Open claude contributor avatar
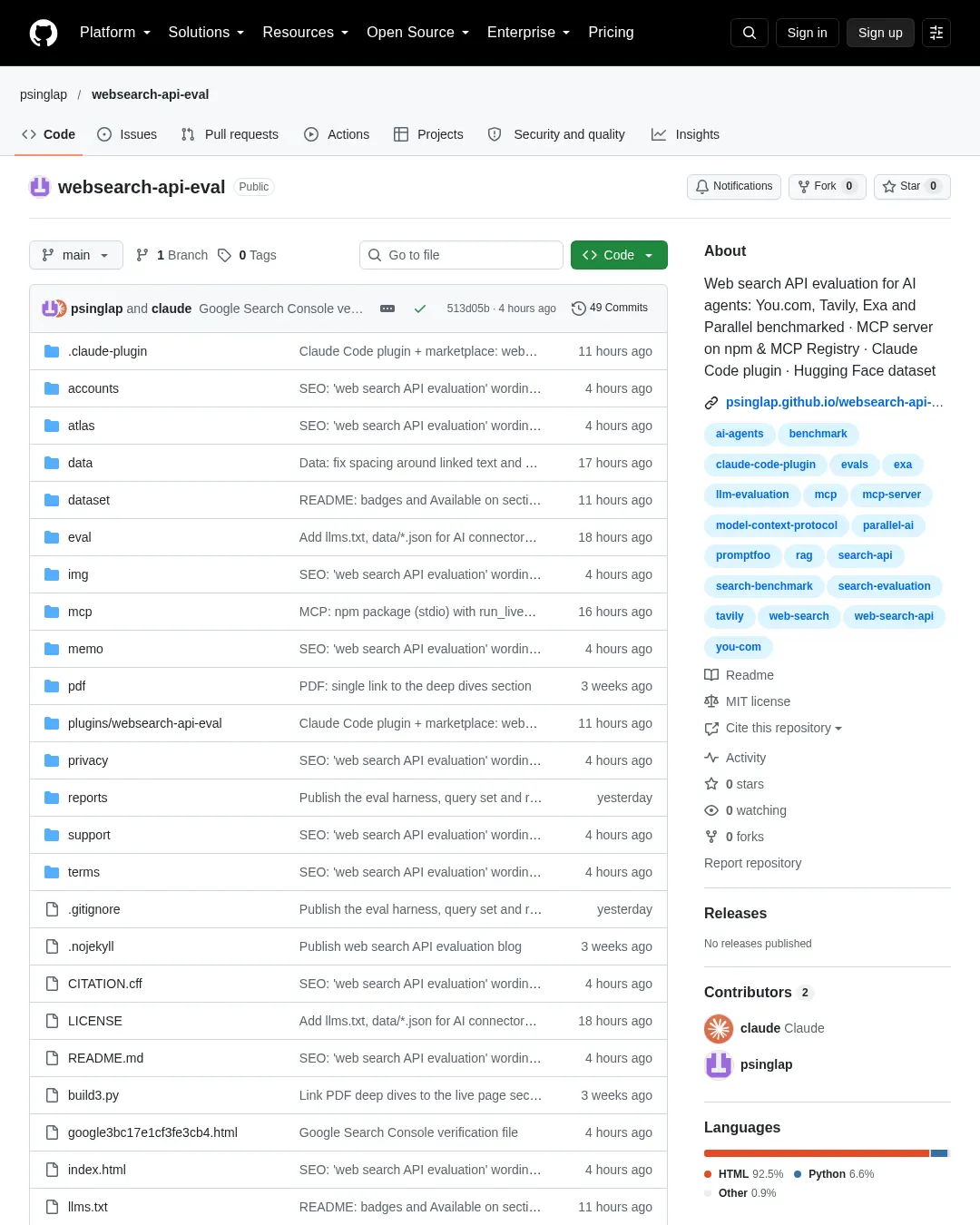The height and width of the screenshot is (1225, 980). [x=719, y=1028]
